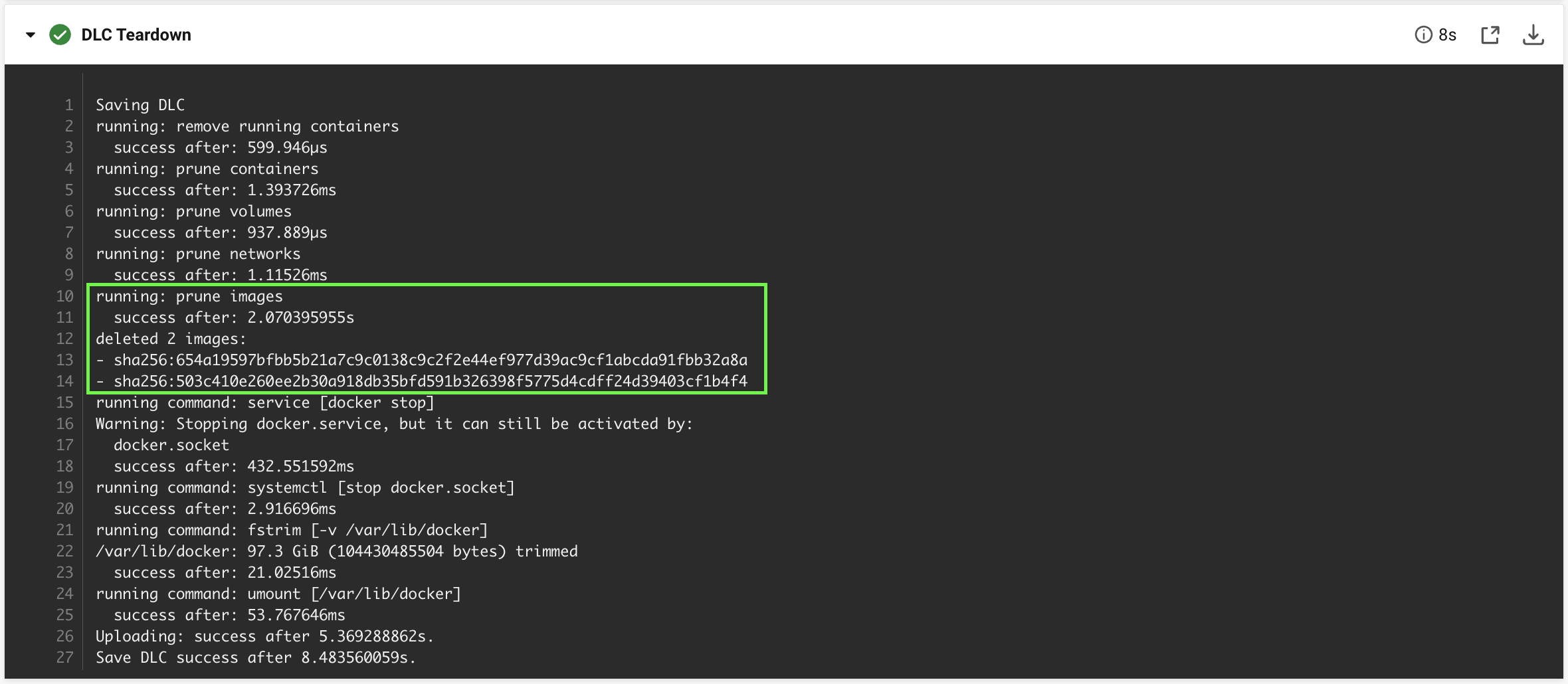Click the docker.service Warning log line
Viewport: 1568px width, 684px height.
pyautogui.click(x=394, y=424)
